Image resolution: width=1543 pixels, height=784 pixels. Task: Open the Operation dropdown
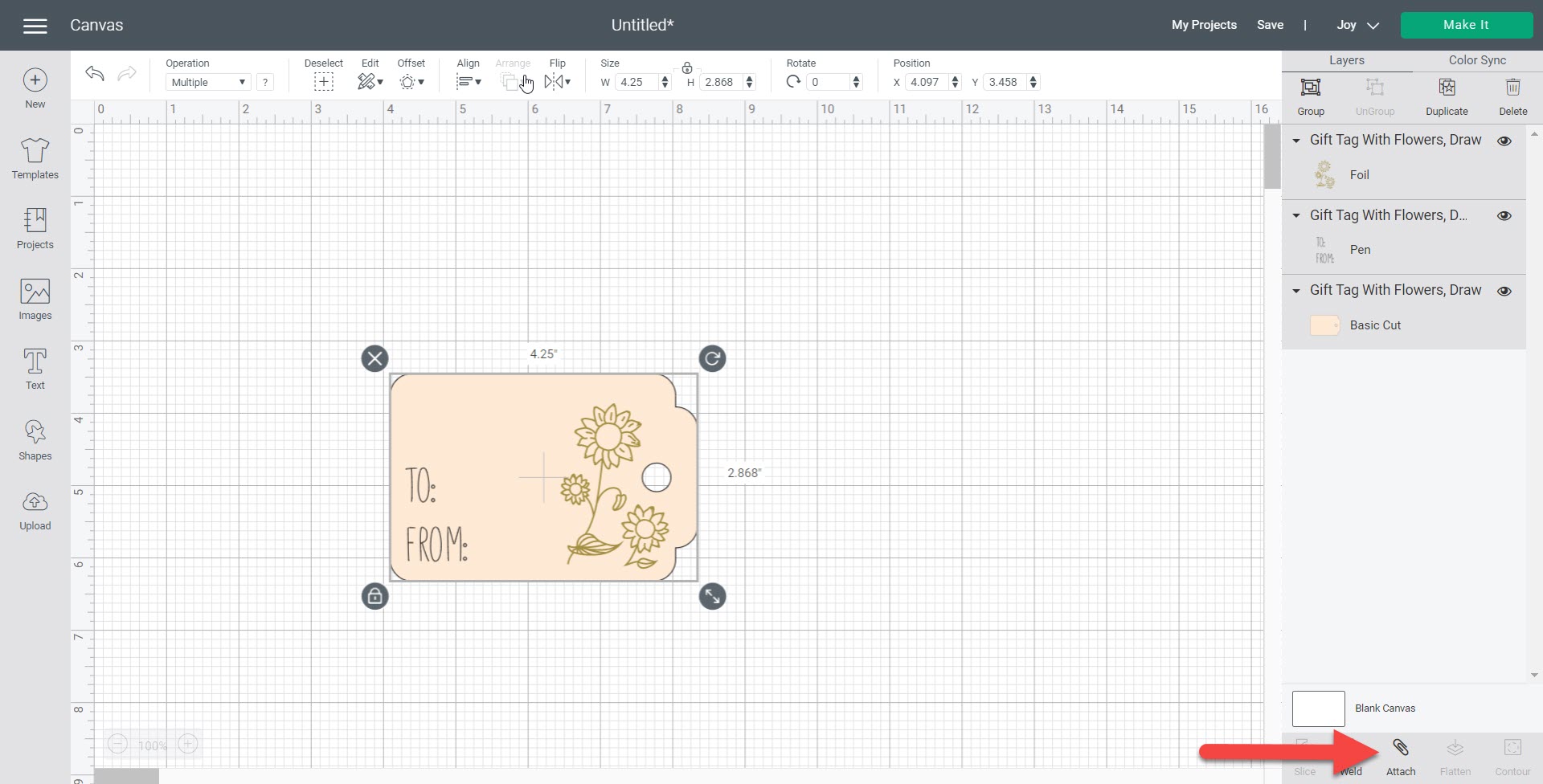tap(208, 82)
